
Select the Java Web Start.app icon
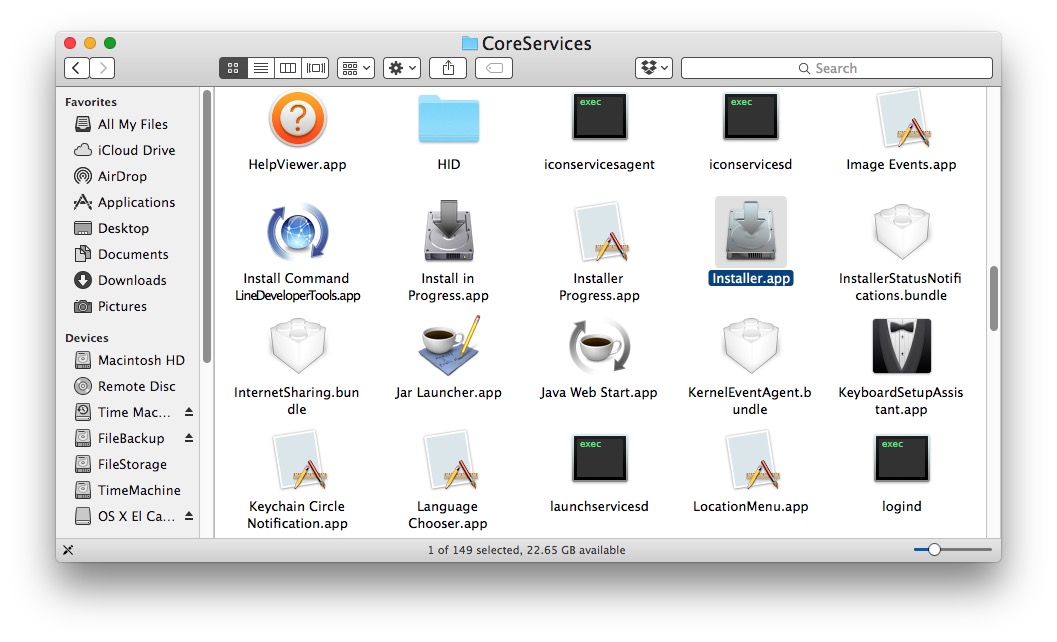pos(598,346)
